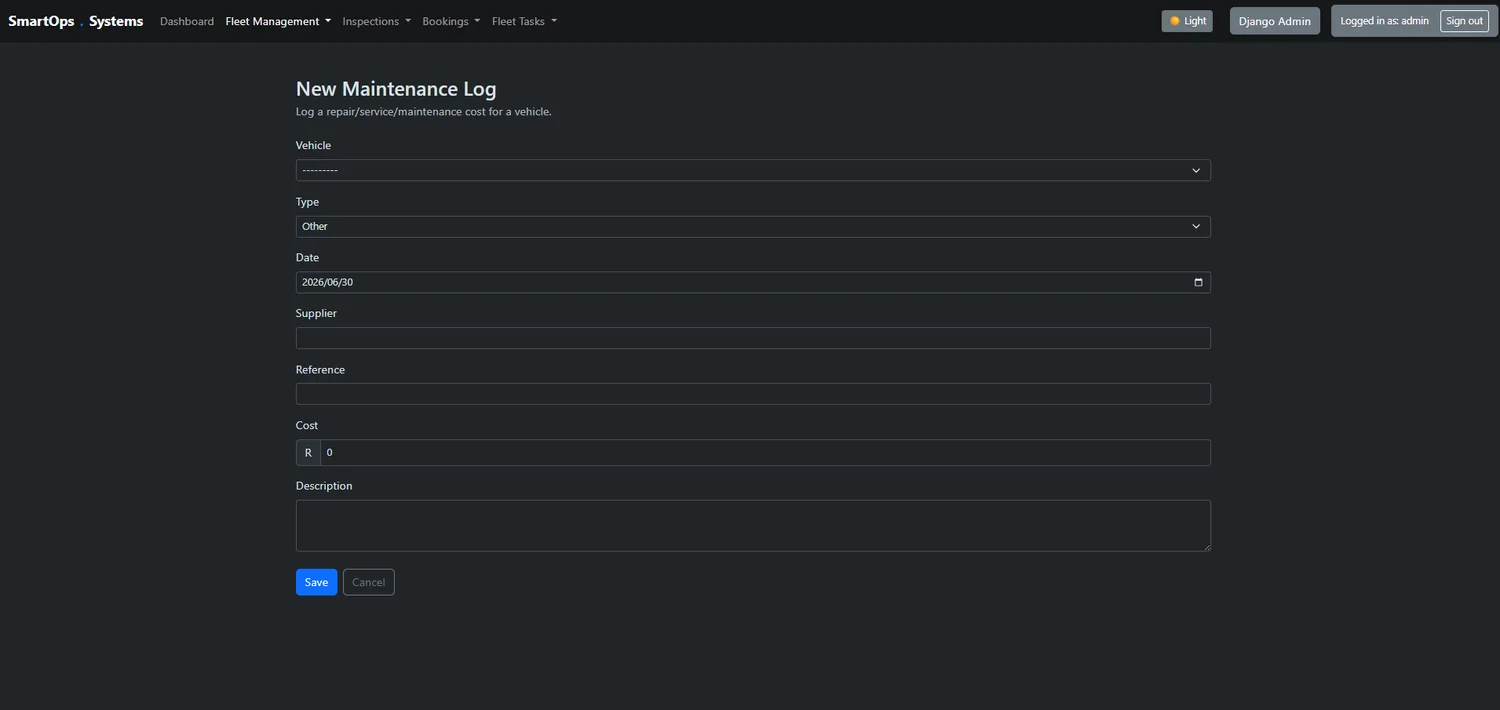This screenshot has width=1500, height=710.
Task: Click the R currency prefix
Action: coord(308,453)
